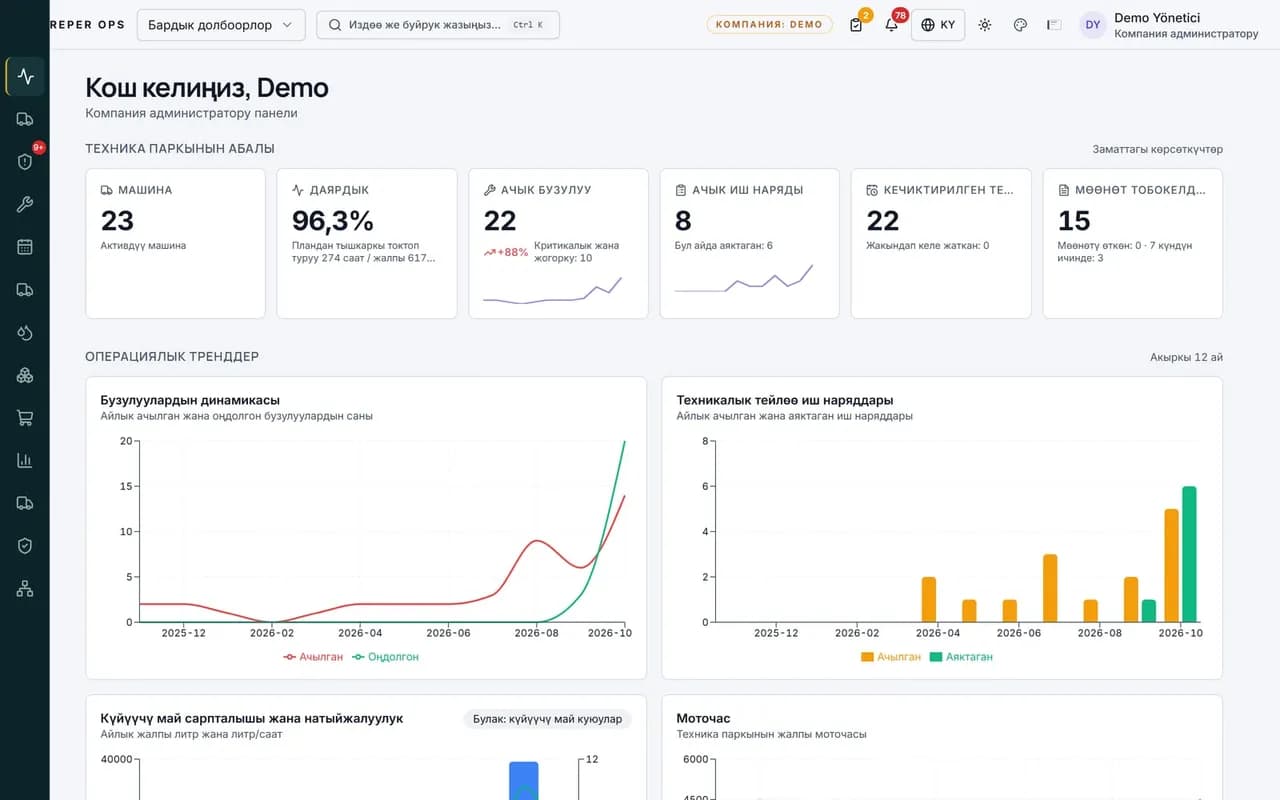Click the Бузуулардын динамикасы chart title
This screenshot has height=800, width=1280.
point(190,400)
